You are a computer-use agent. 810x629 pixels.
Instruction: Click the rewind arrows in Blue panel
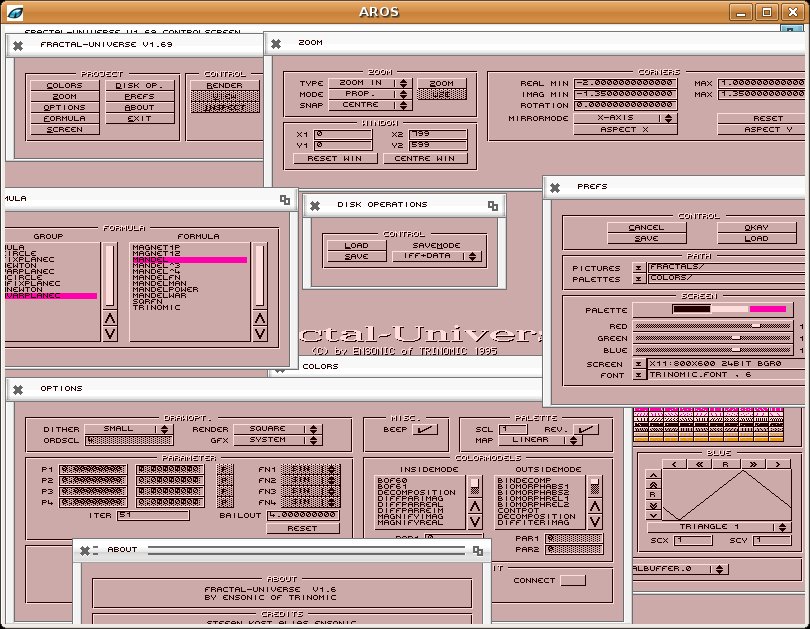[x=700, y=464]
